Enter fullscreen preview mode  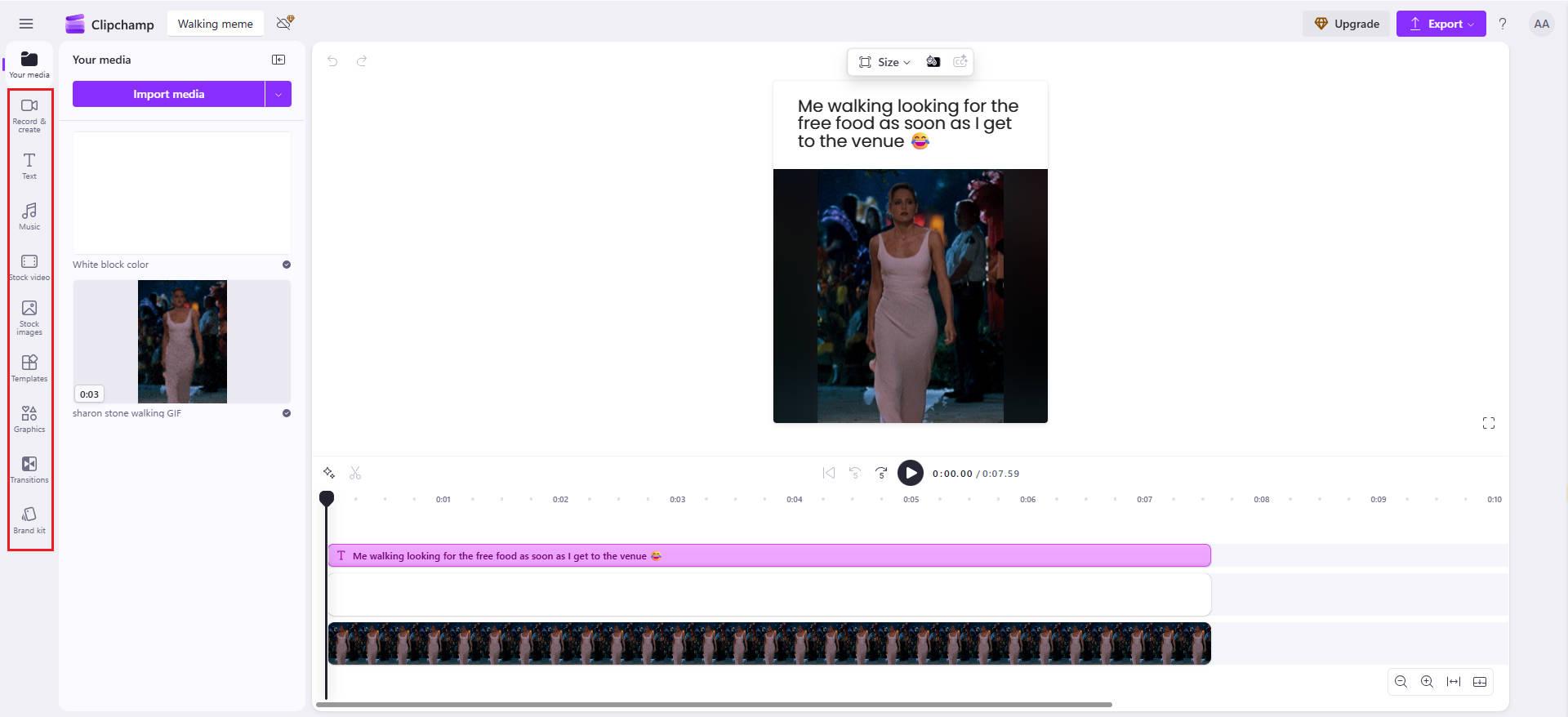click(1489, 423)
